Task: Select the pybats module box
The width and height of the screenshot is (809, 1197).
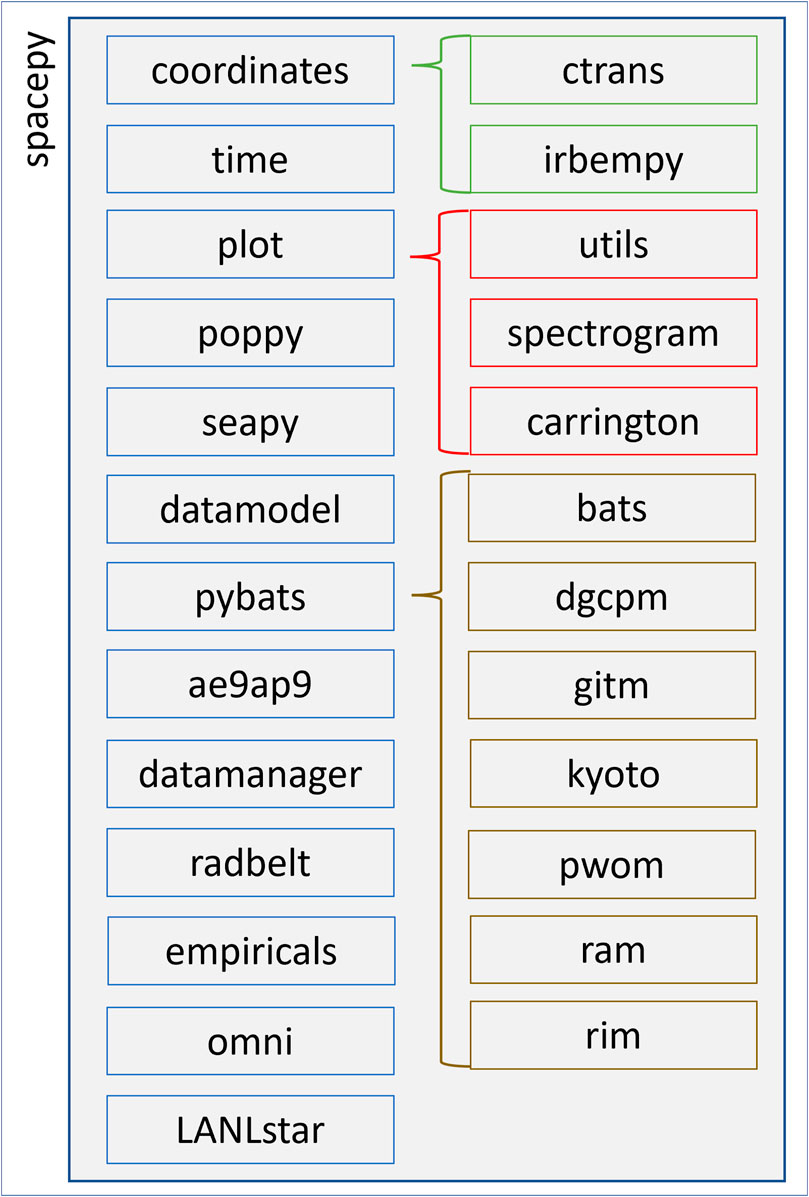Action: coord(250,597)
